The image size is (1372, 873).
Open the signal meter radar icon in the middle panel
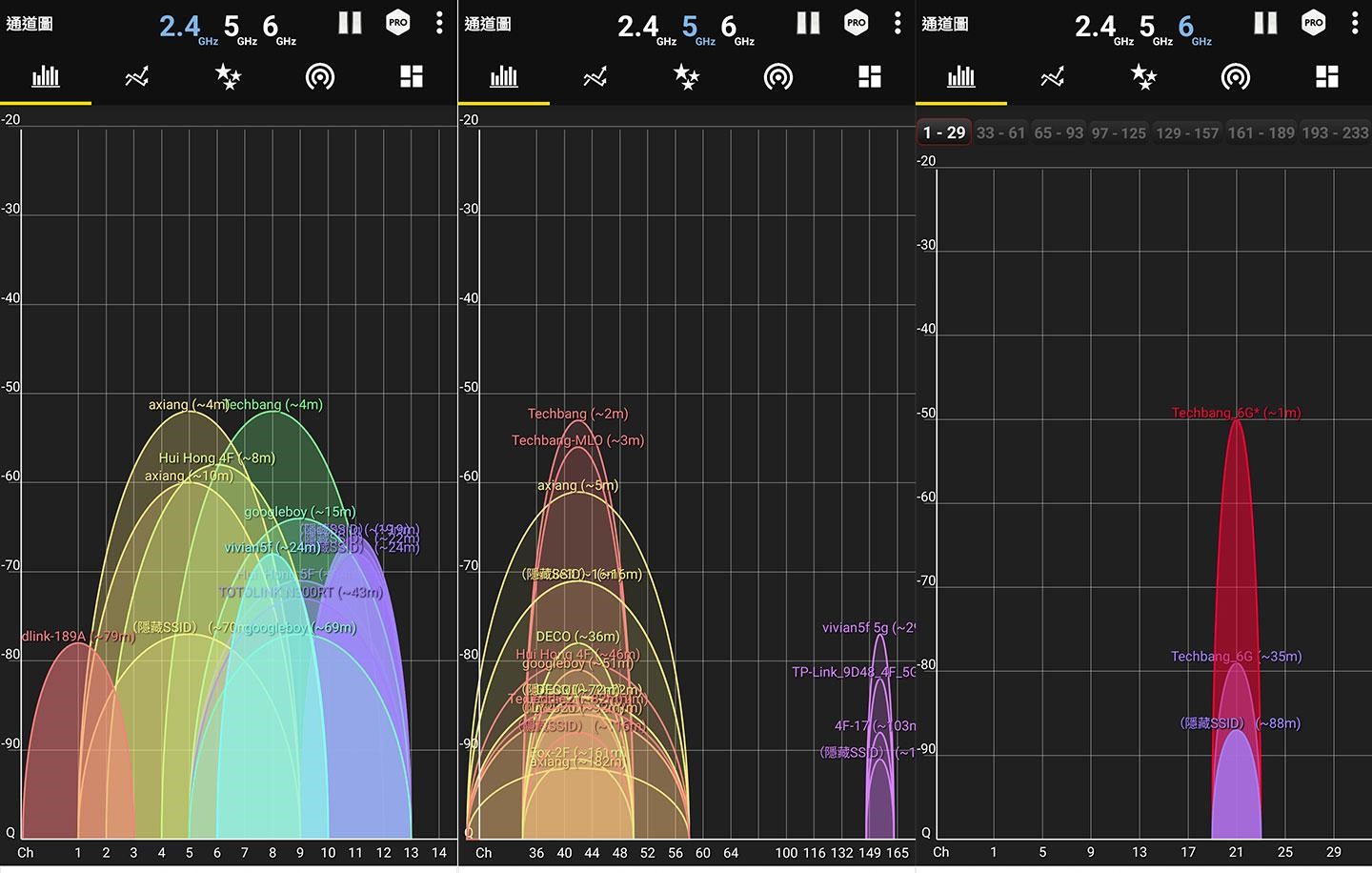pos(778,77)
